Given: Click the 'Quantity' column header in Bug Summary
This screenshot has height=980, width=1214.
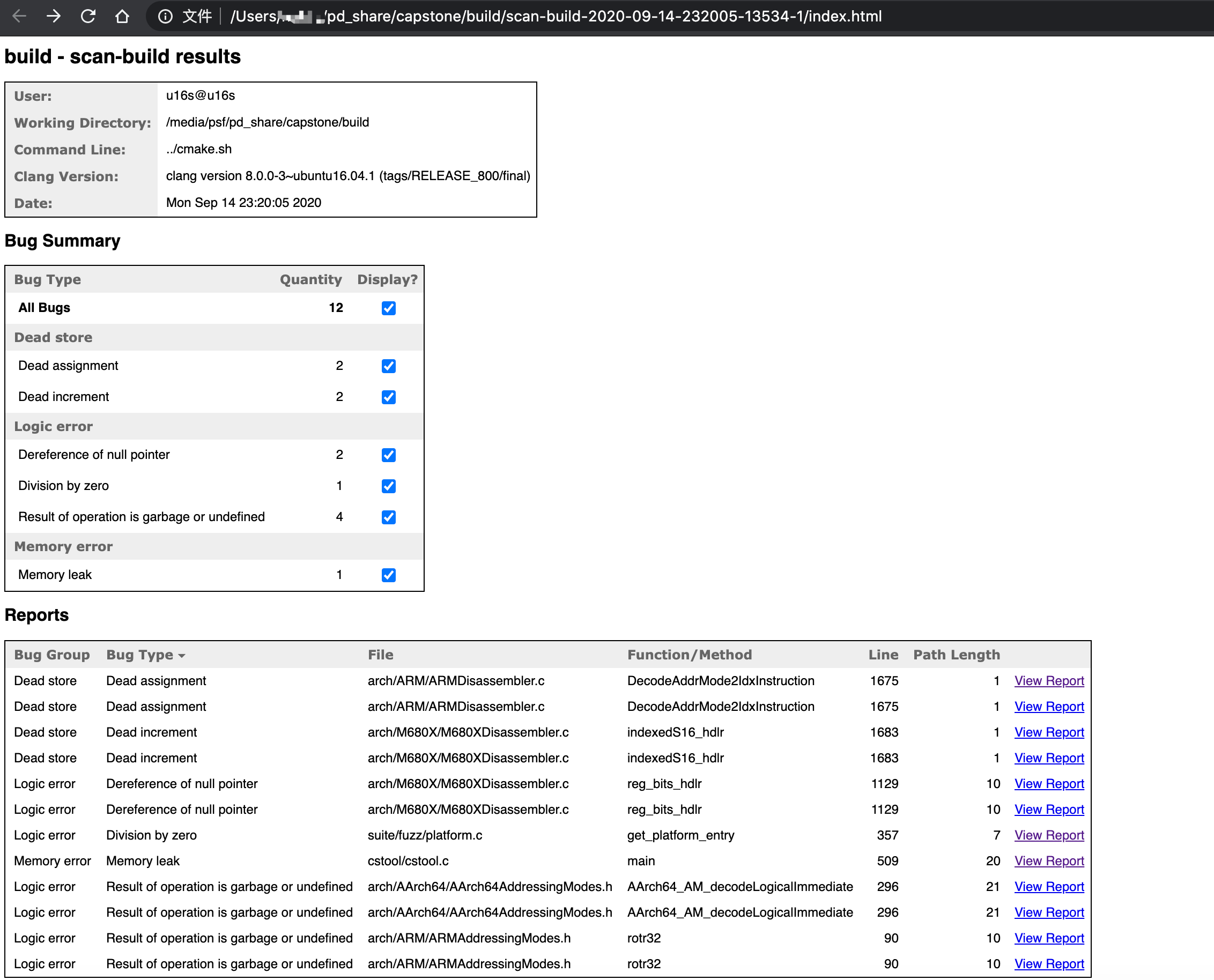Looking at the screenshot, I should [x=310, y=279].
